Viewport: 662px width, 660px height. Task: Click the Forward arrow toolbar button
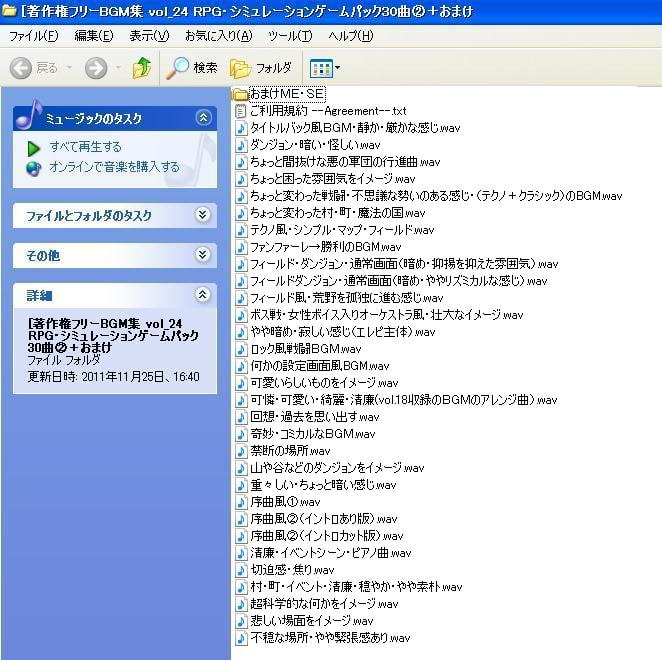point(96,68)
